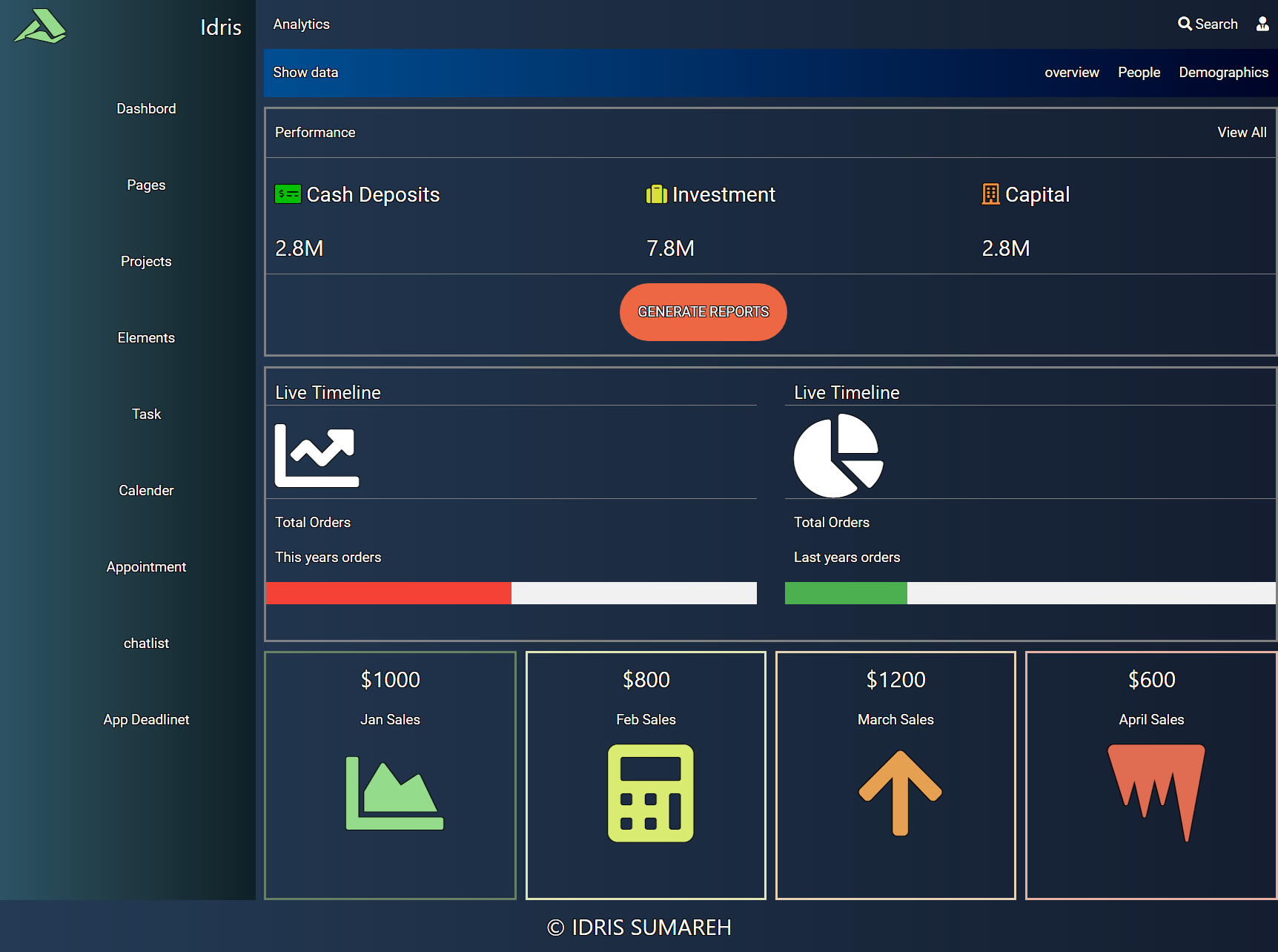Open the user profile icon
Viewport: 1278px width, 952px height.
tap(1262, 24)
